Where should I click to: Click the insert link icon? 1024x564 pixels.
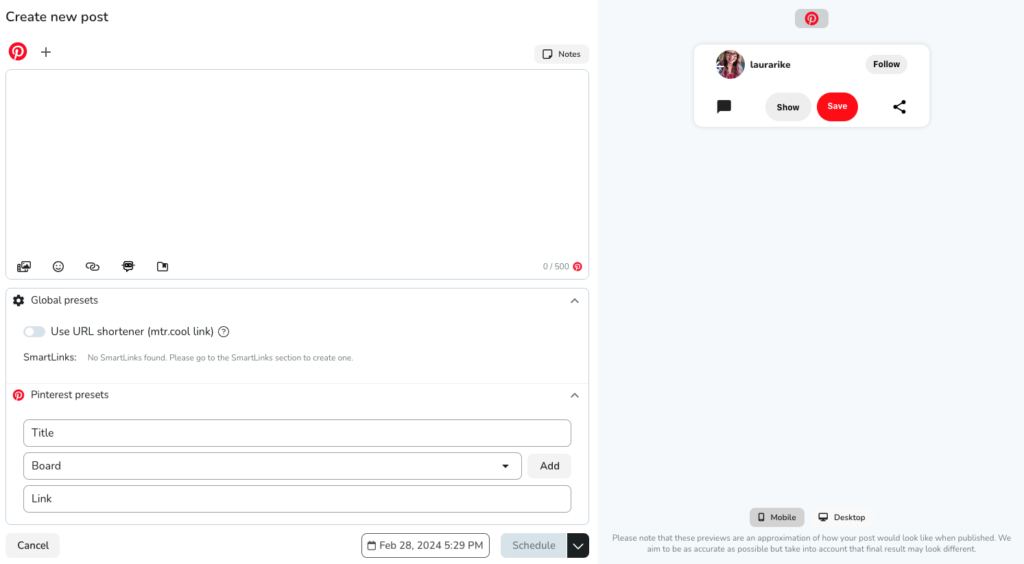coord(93,267)
